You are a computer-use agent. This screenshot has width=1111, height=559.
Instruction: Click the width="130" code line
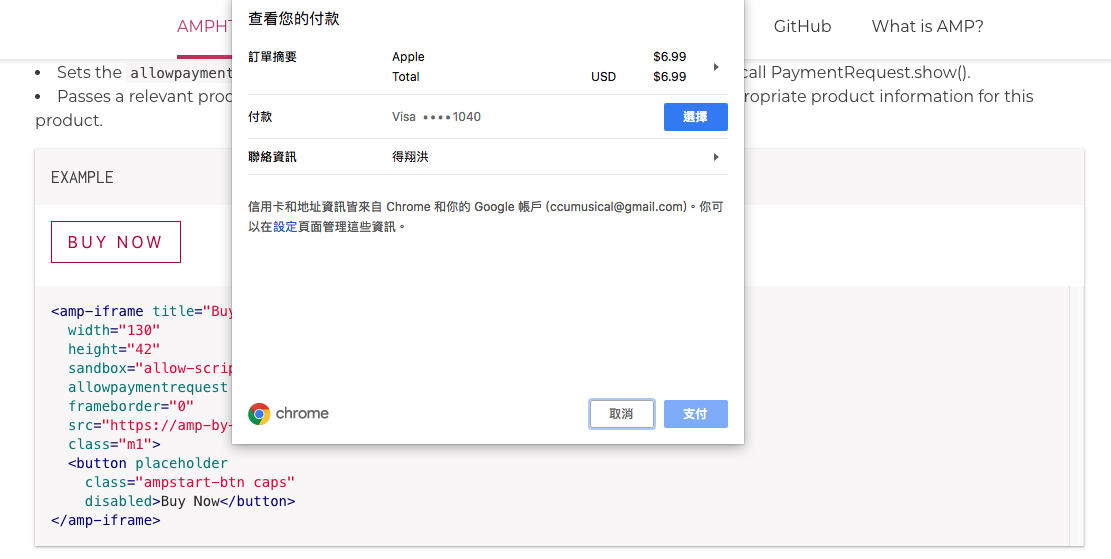114,330
